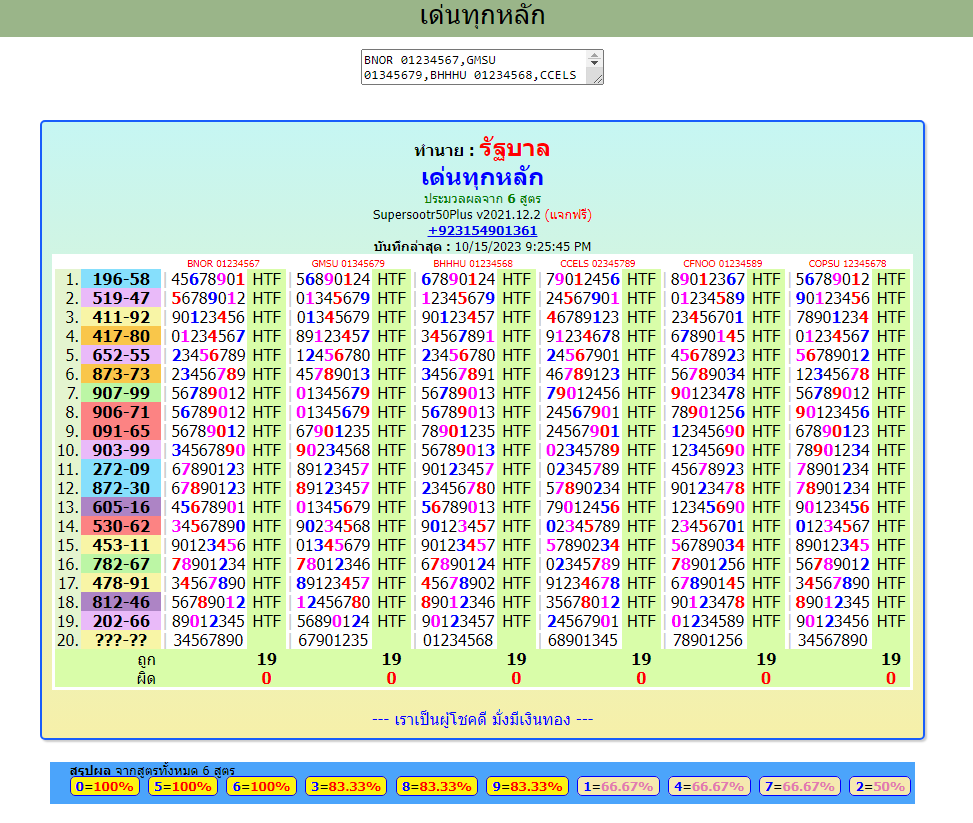The height and width of the screenshot is (823, 973).
Task: Click the textarea resize grip corner
Action: (598, 78)
